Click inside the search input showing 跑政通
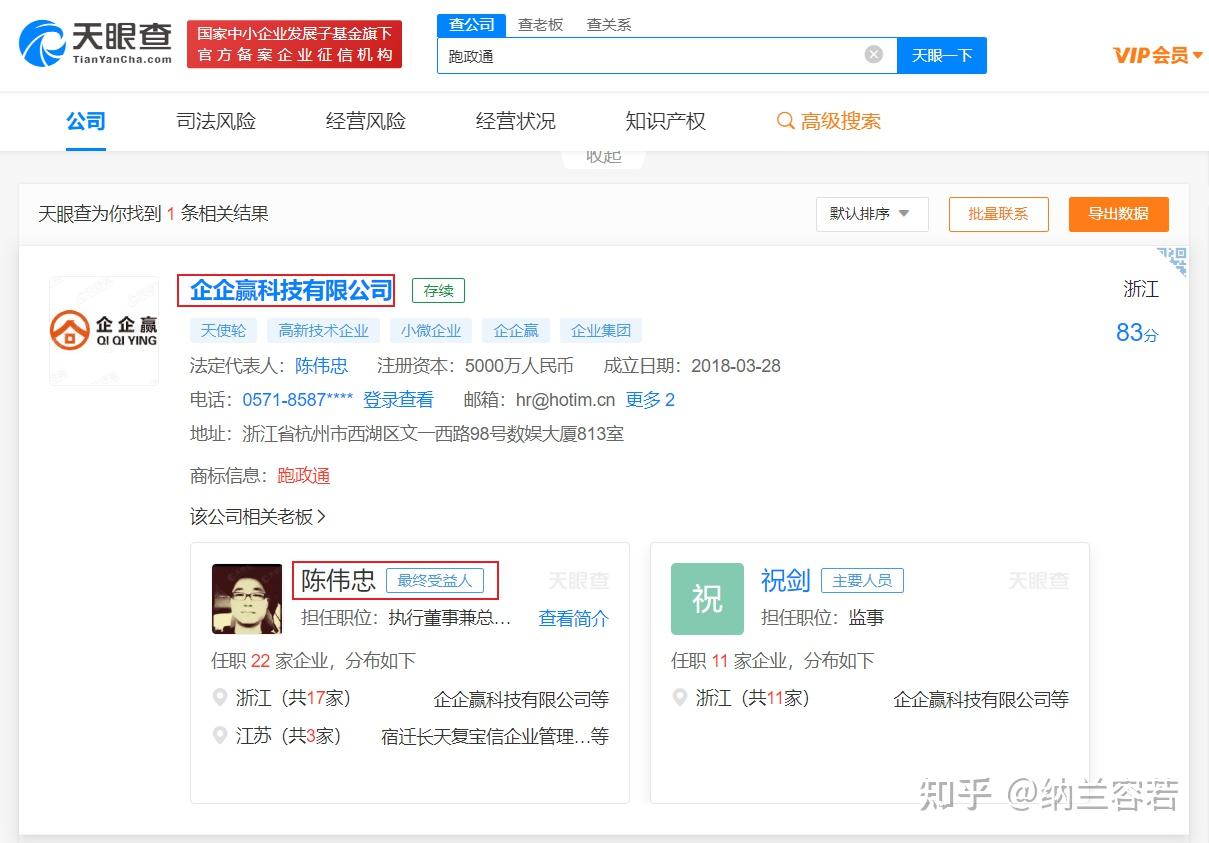 click(650, 56)
